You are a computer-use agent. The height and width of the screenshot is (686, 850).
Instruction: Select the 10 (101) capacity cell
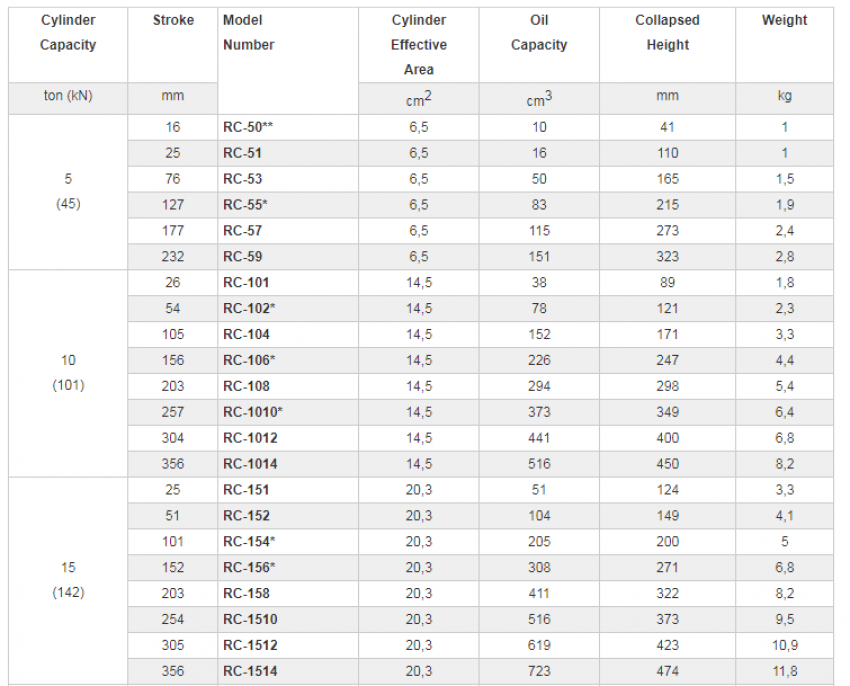click(68, 372)
